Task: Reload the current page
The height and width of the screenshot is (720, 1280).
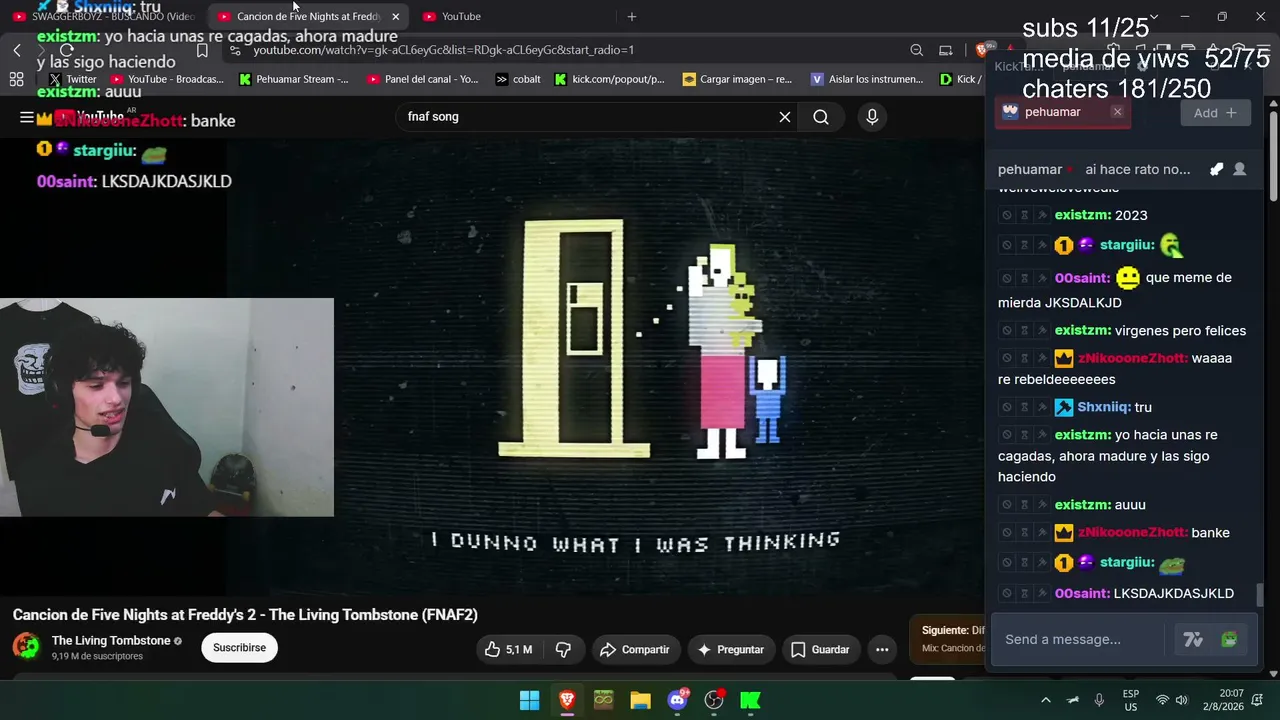Action: point(67,50)
